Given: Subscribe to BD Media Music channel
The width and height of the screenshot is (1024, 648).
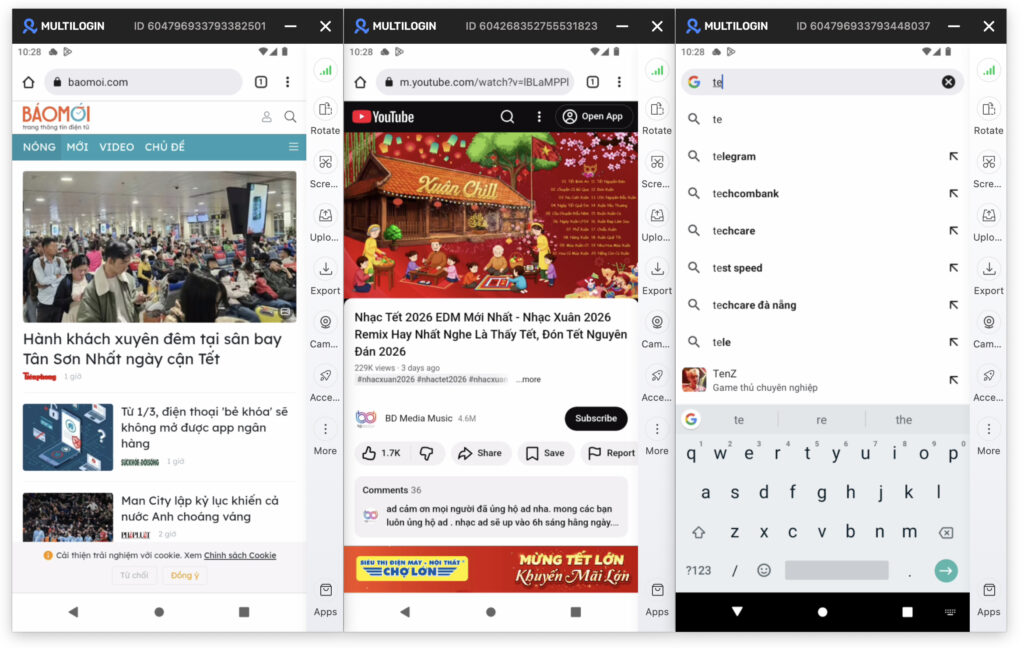Looking at the screenshot, I should [x=595, y=418].
